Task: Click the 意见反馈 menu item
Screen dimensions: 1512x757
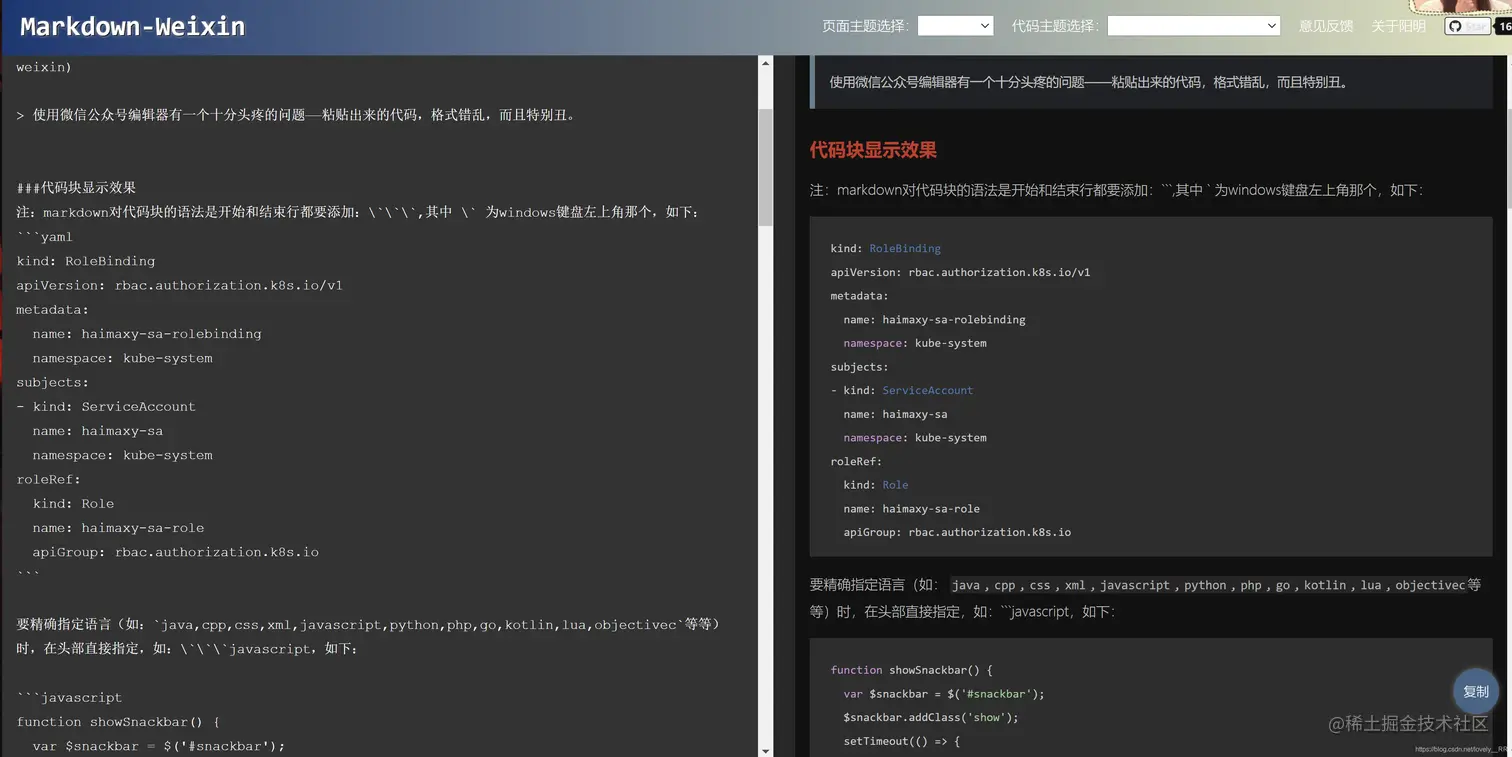Action: pos(1326,25)
